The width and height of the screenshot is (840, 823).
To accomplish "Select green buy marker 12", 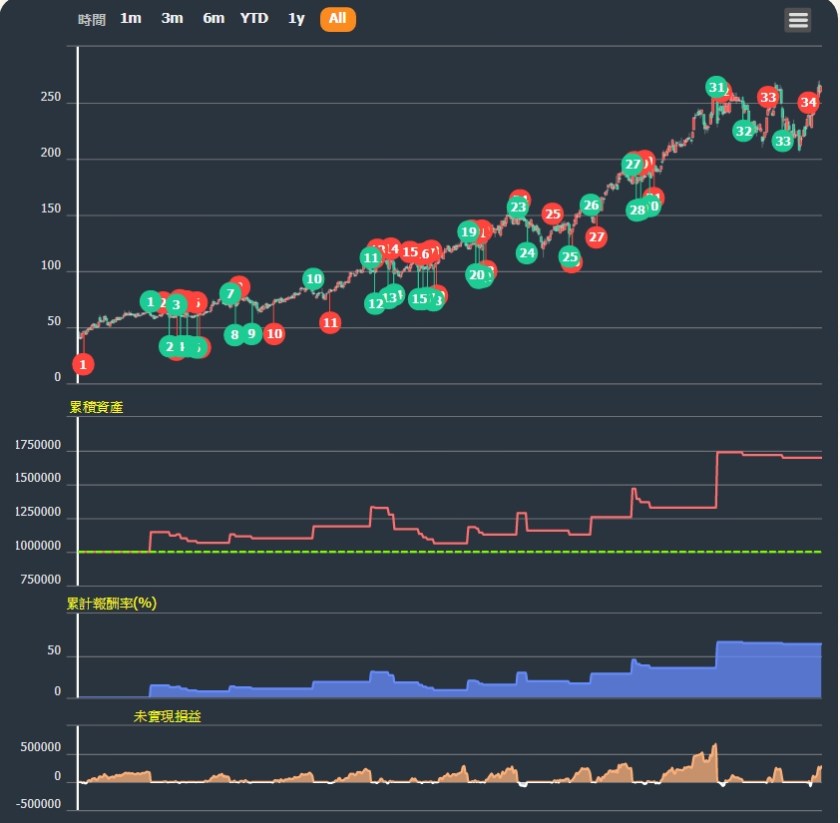I will tap(374, 303).
